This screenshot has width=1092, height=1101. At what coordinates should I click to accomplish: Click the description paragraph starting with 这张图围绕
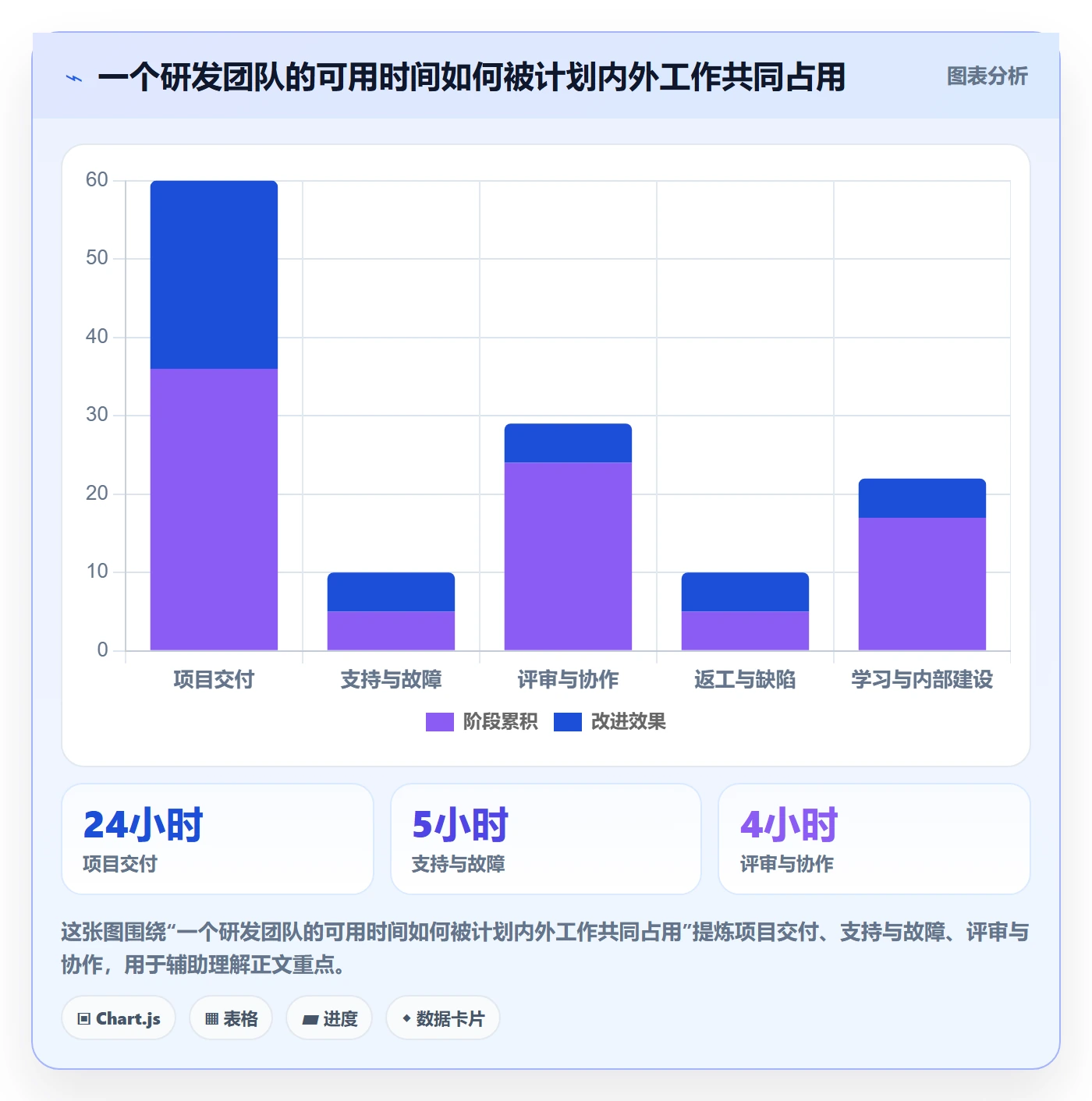(544, 948)
